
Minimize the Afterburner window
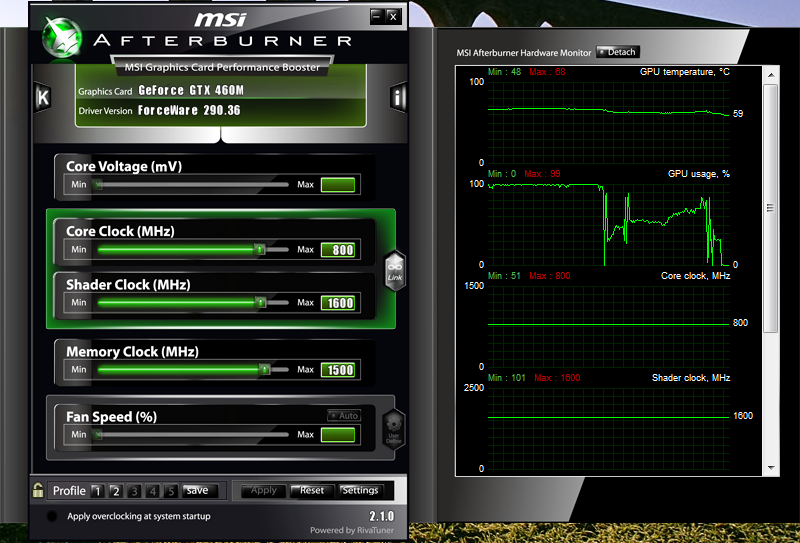click(377, 16)
